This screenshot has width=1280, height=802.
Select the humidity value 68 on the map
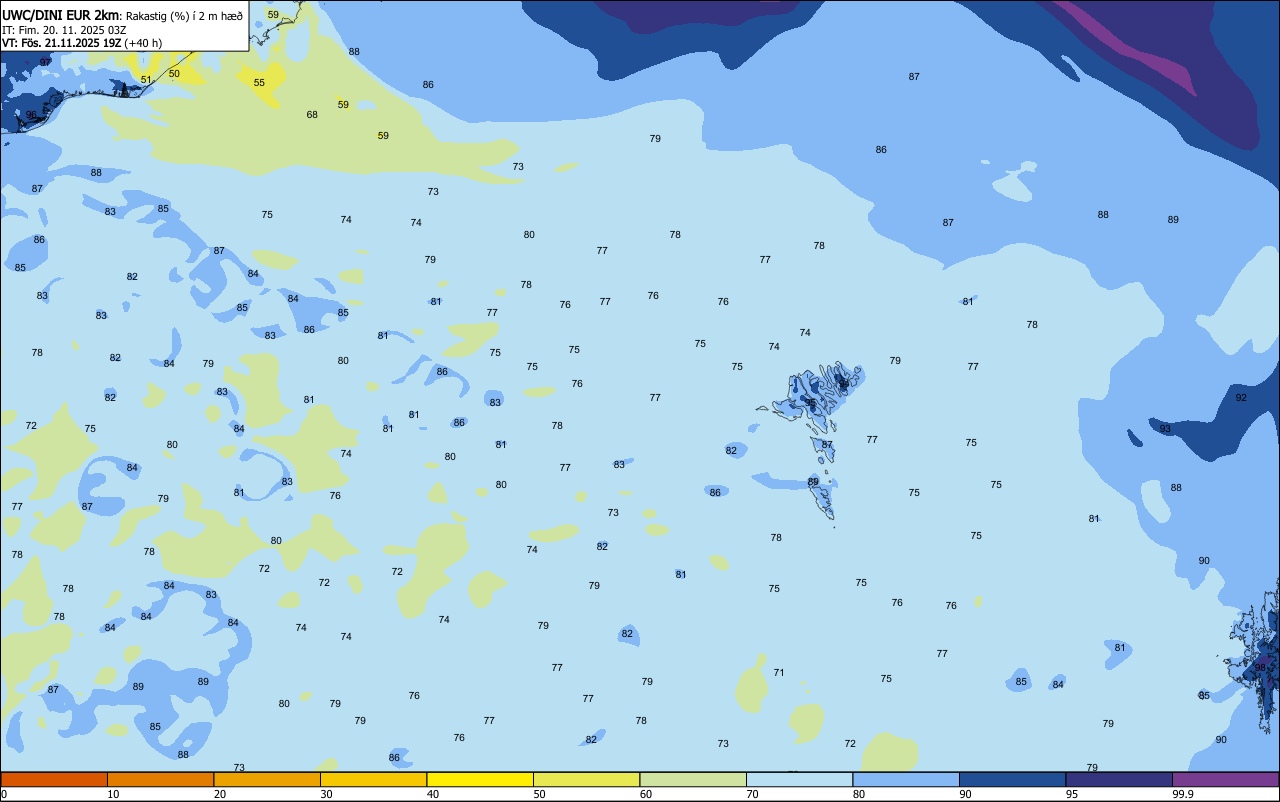[x=312, y=114]
